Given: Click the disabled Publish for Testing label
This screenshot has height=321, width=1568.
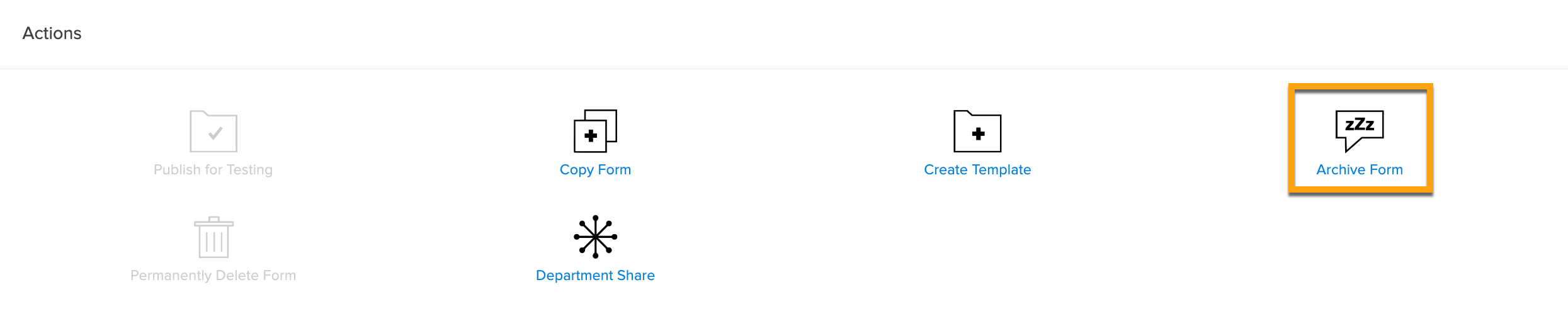Looking at the screenshot, I should [213, 170].
